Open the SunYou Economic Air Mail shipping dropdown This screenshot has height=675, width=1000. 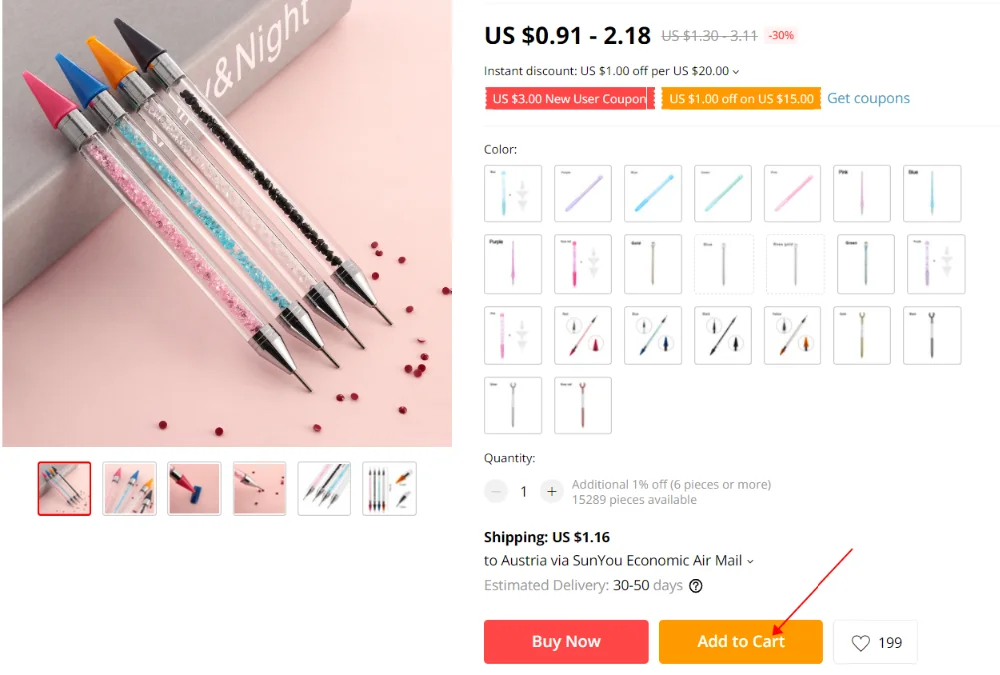[750, 561]
